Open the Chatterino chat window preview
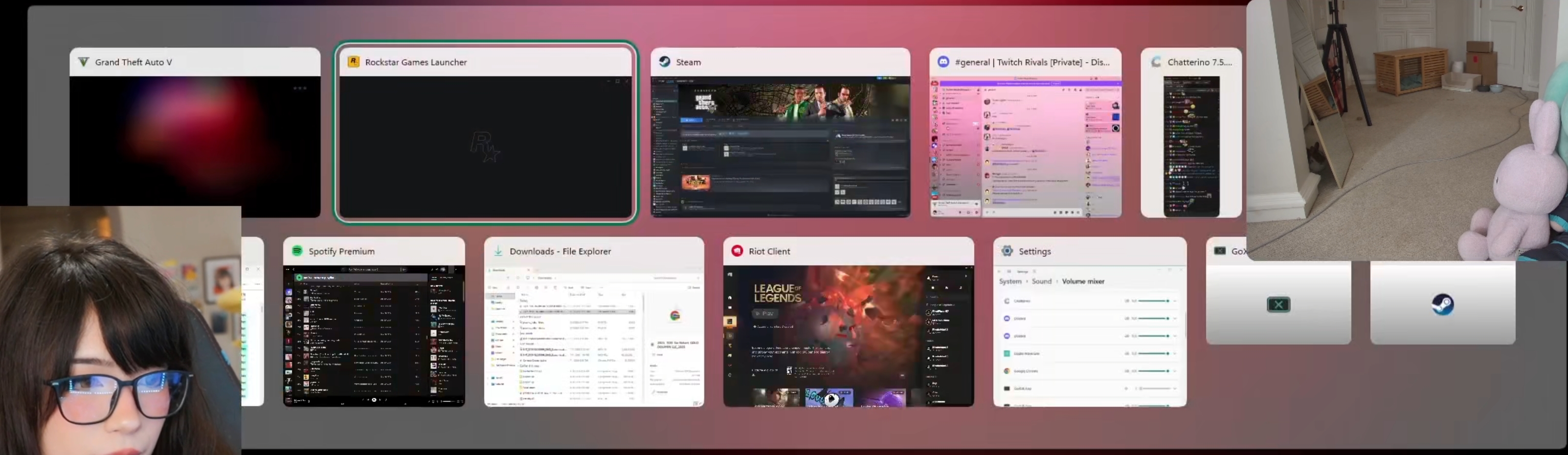Viewport: 1568px width, 455px height. tap(1191, 147)
